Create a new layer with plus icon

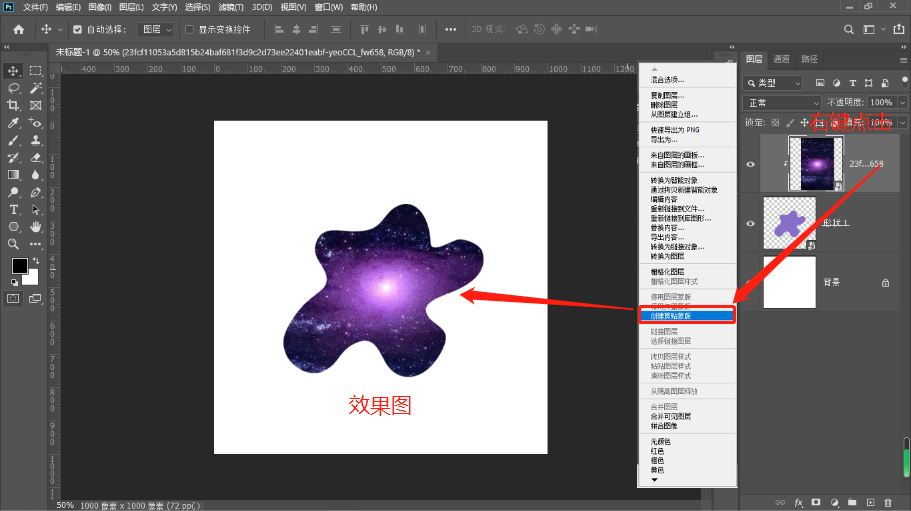point(870,502)
